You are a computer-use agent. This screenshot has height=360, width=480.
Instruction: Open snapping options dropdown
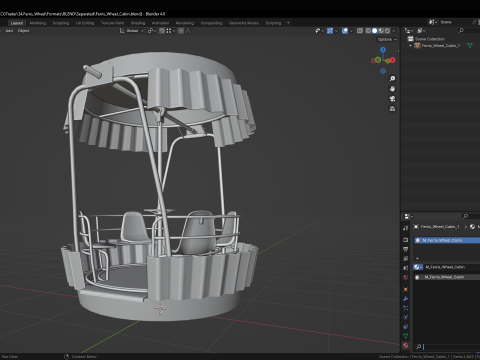click(171, 31)
